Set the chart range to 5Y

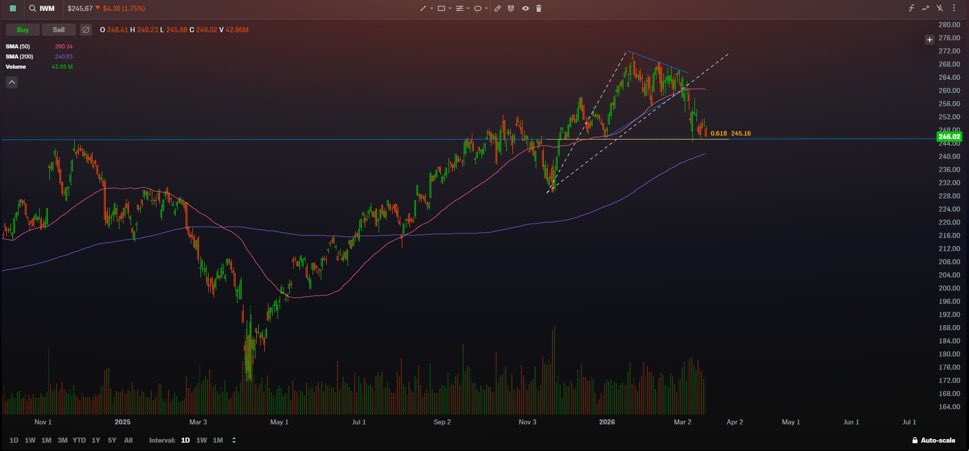pos(112,440)
